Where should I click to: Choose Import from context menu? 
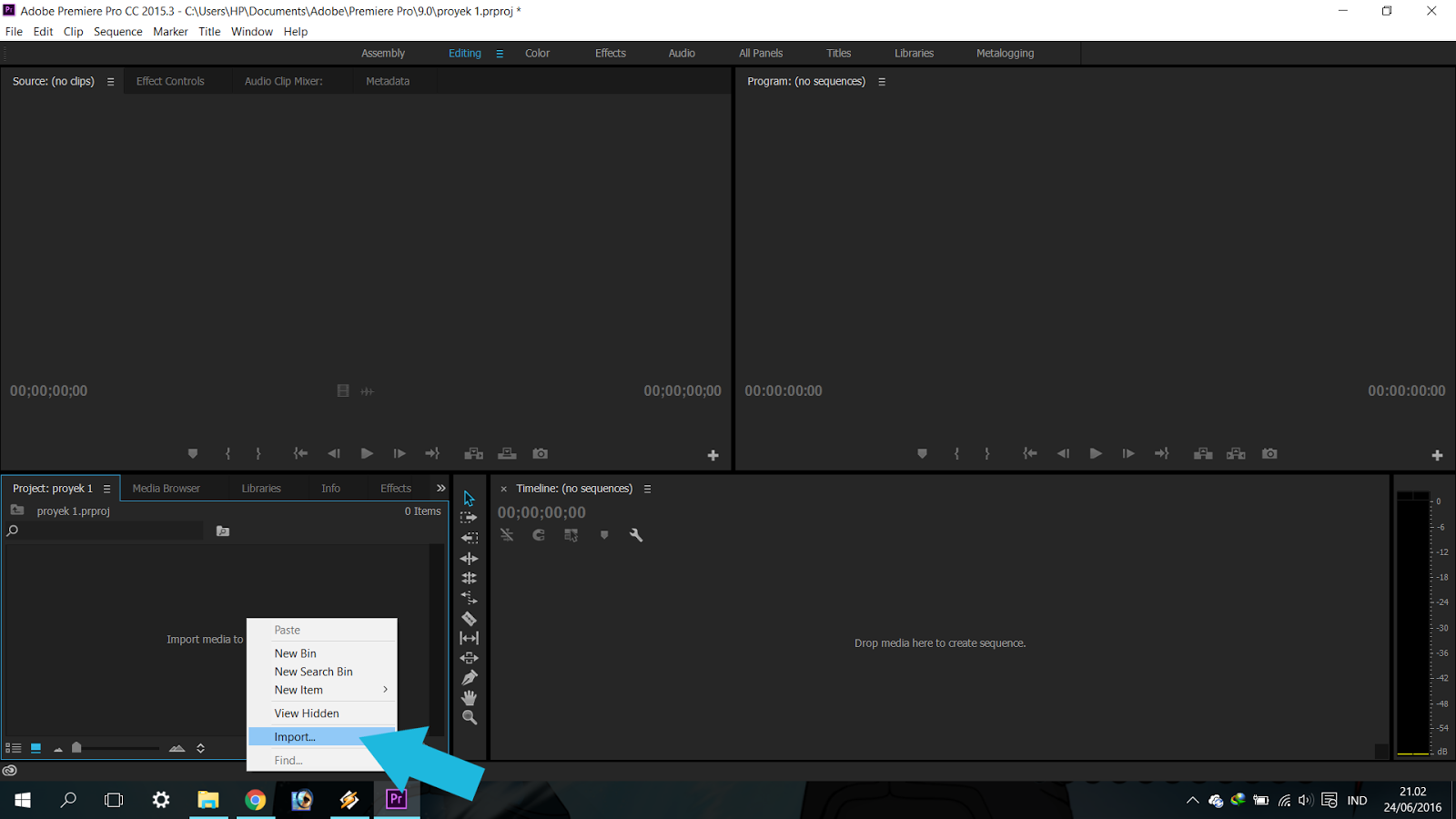322,737
